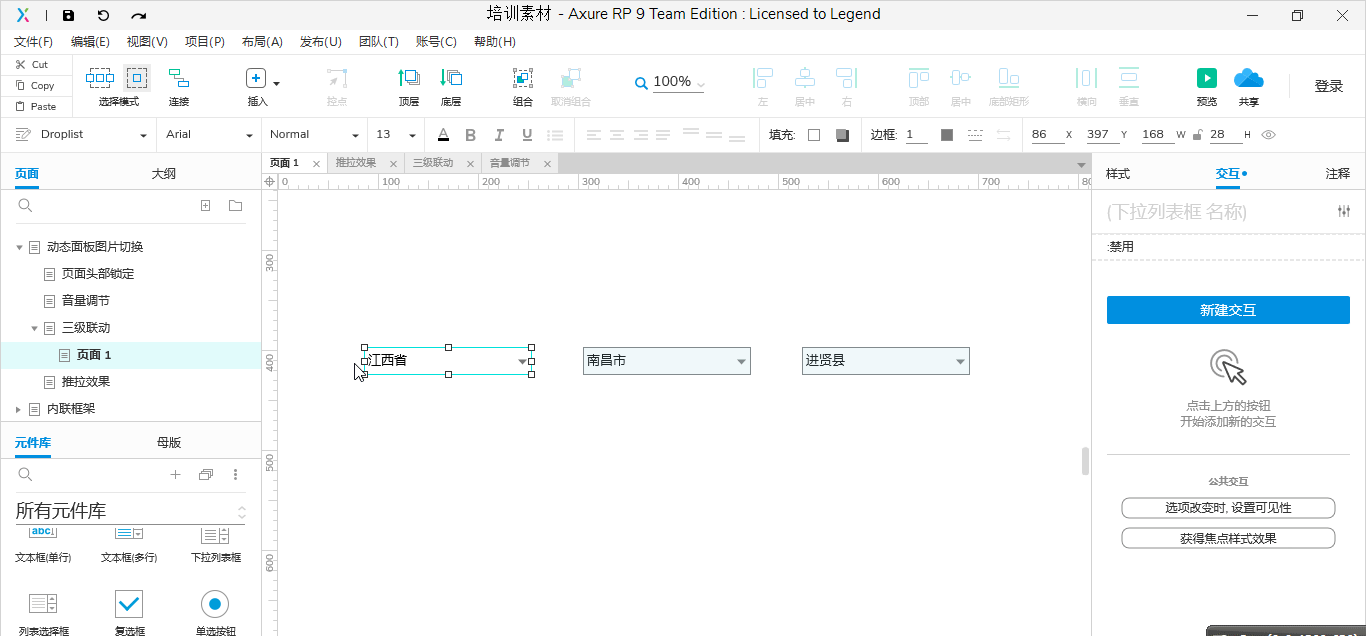The width and height of the screenshot is (1366, 636).
Task: Click the 新建交互 button
Action: click(1228, 310)
